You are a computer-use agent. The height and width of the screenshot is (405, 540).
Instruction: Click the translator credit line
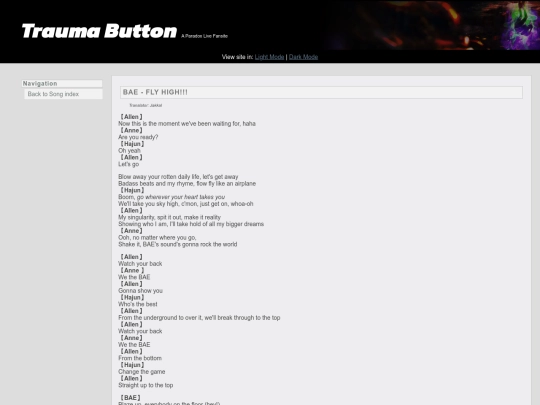tap(146, 105)
